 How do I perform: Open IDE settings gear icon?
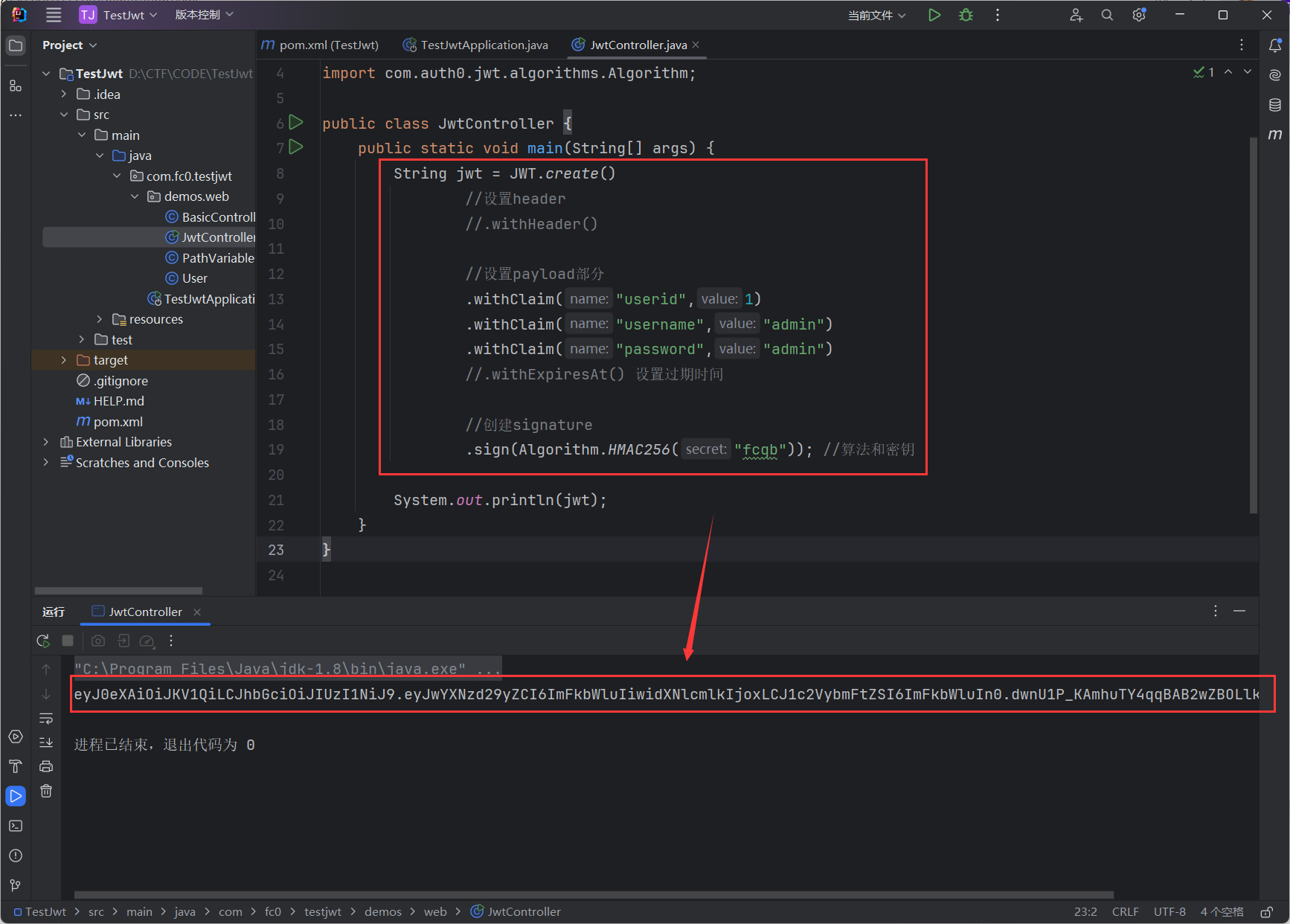pos(1138,15)
